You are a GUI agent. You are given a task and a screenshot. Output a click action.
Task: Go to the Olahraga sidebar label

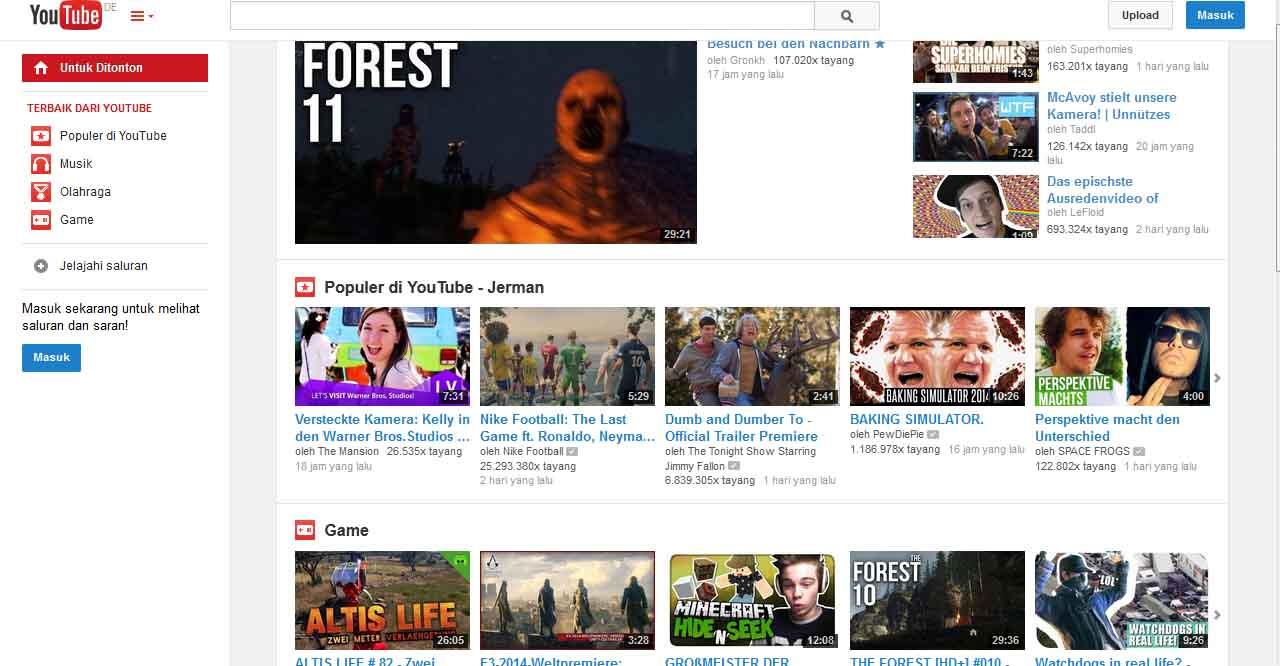pyautogui.click(x=85, y=192)
